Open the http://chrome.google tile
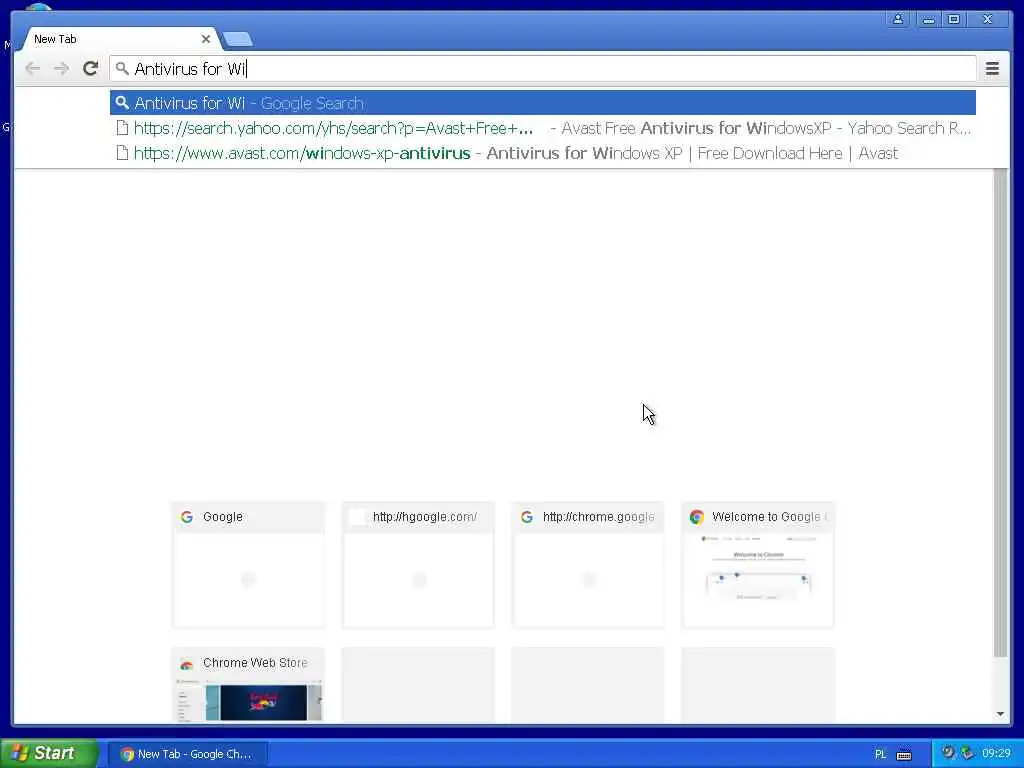This screenshot has width=1024, height=768. [x=588, y=565]
